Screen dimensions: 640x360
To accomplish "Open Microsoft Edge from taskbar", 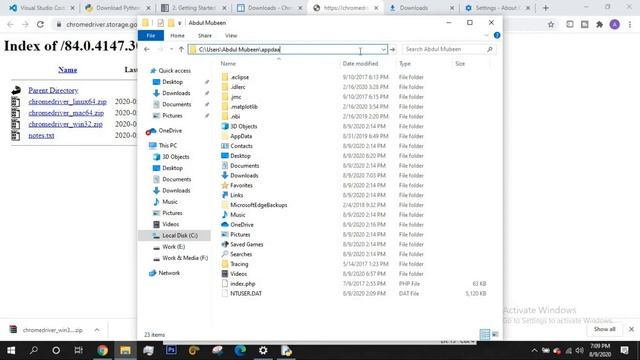I will [x=240, y=350].
